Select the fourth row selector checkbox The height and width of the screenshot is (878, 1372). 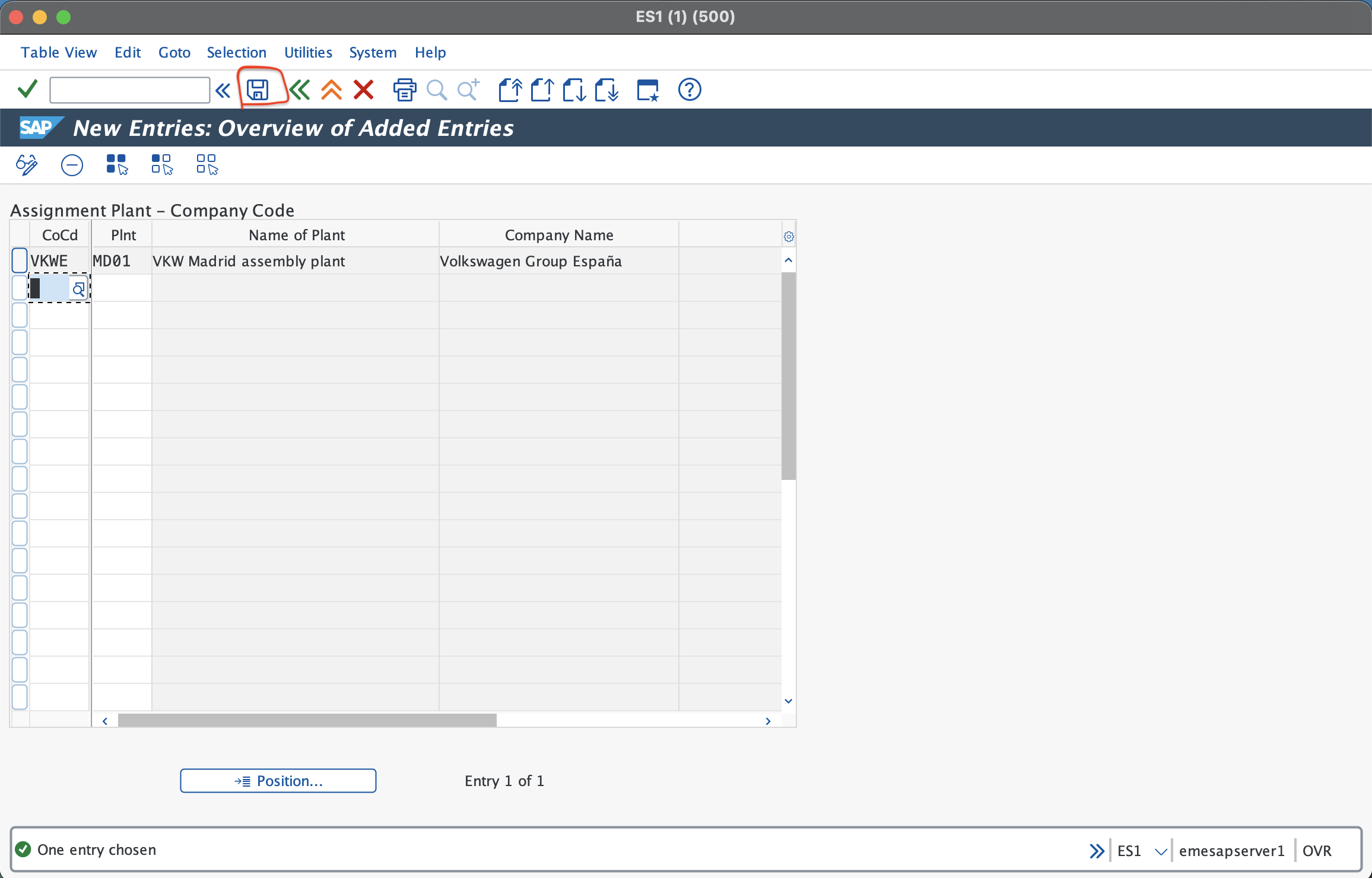(20, 343)
